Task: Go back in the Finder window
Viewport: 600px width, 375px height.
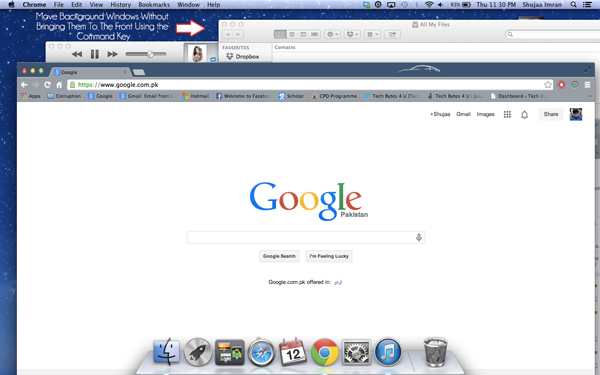Action: (x=228, y=34)
